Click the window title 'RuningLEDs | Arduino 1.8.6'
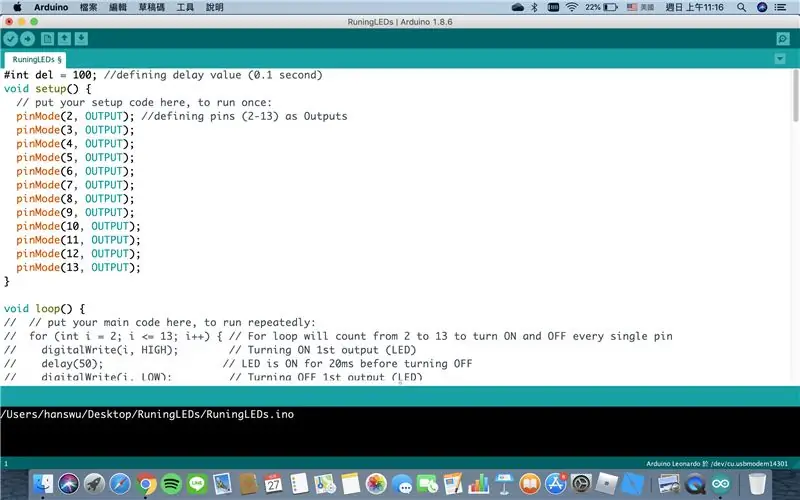Screen dimensions: 800x500 click(399, 22)
